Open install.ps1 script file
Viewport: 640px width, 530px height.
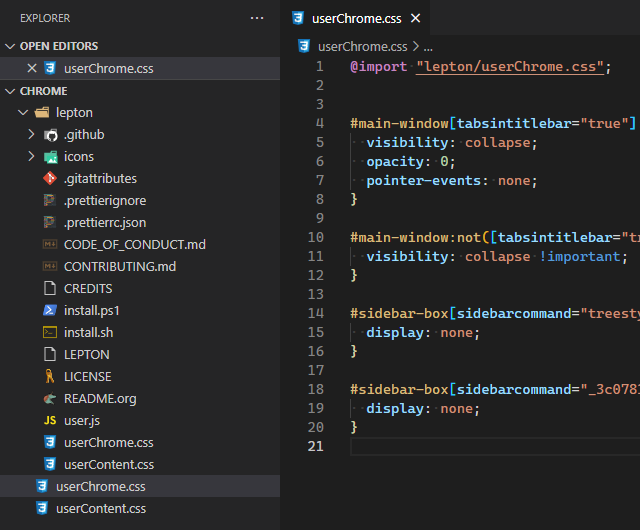tap(91, 311)
